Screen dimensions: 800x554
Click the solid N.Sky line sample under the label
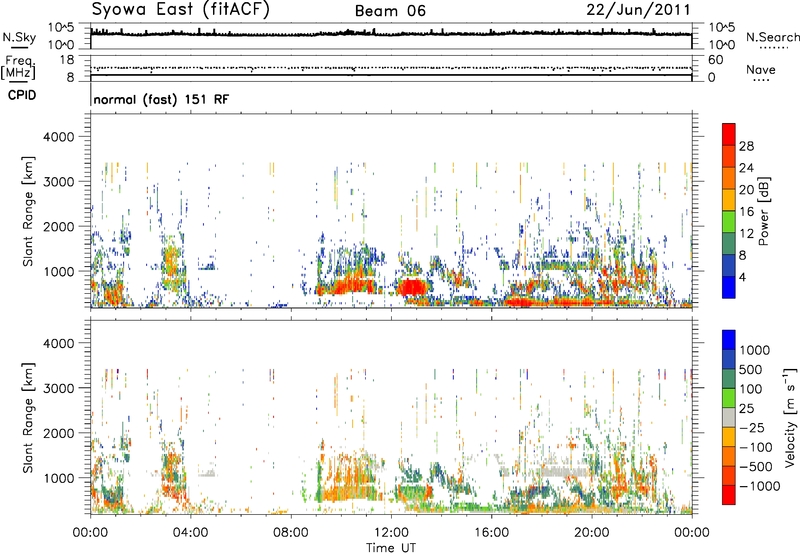(19, 47)
